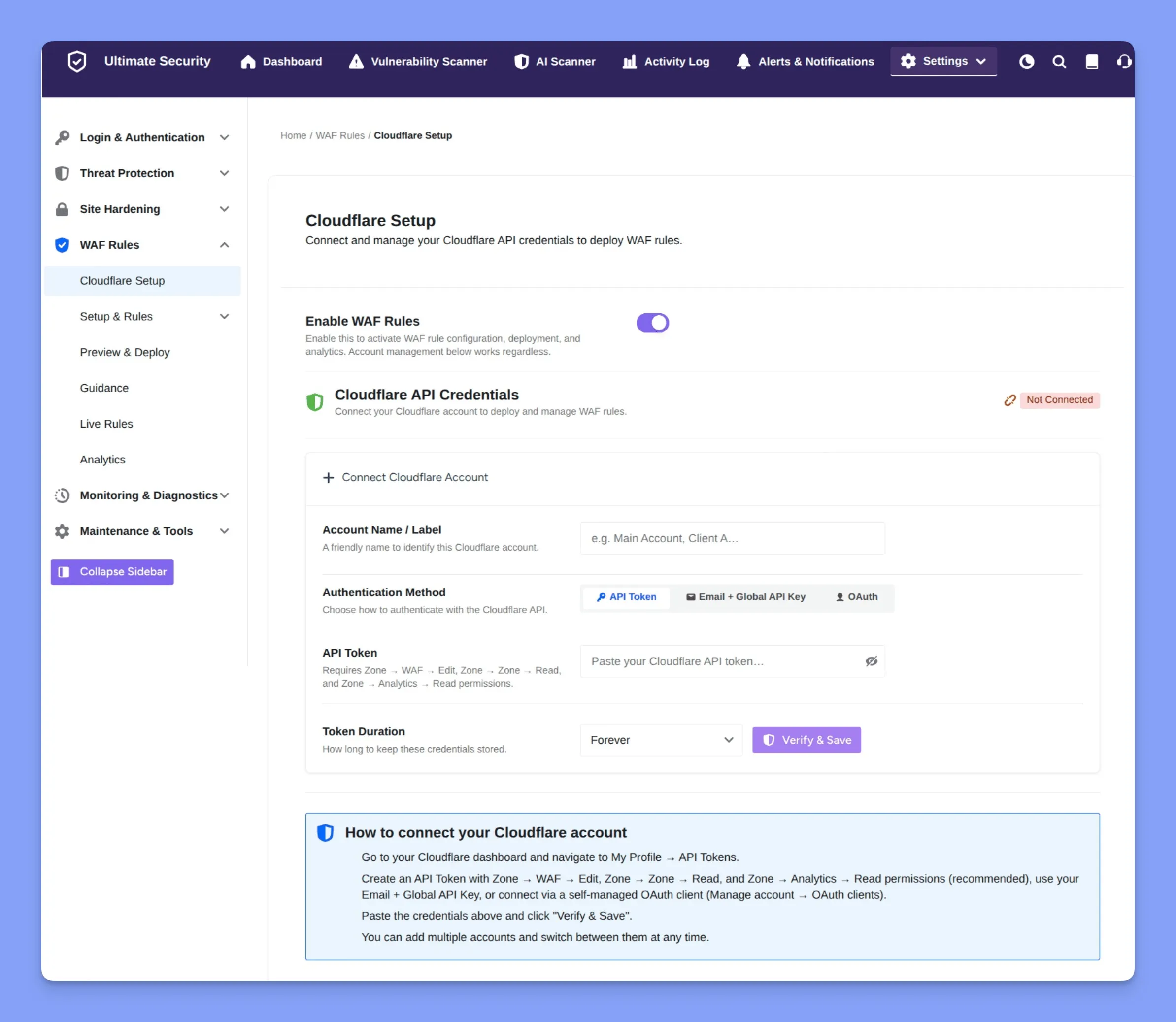
Task: Go to the Guidance sidebar item
Action: click(x=142, y=389)
